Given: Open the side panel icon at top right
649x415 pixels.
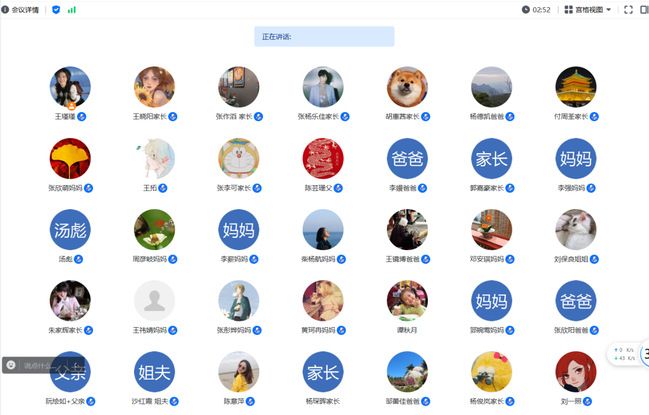Looking at the screenshot, I should pyautogui.click(x=645, y=10).
